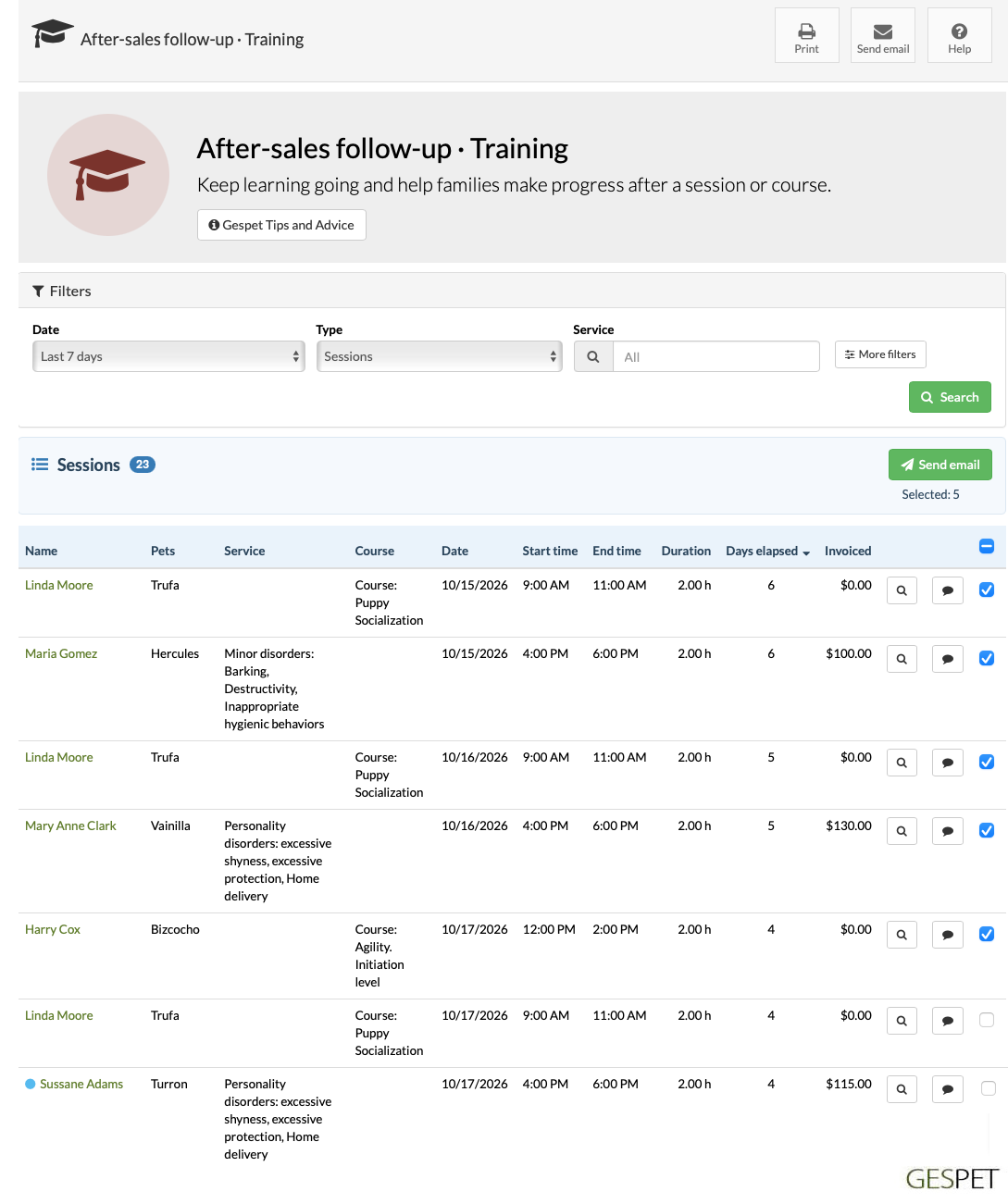Click the Sessions list icon
Viewport: 1008px width, 1204px height.
pos(40,465)
